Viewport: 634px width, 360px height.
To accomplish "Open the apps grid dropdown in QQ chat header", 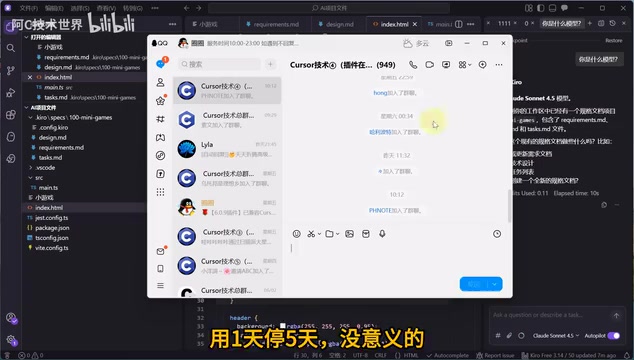I will pos(469,65).
